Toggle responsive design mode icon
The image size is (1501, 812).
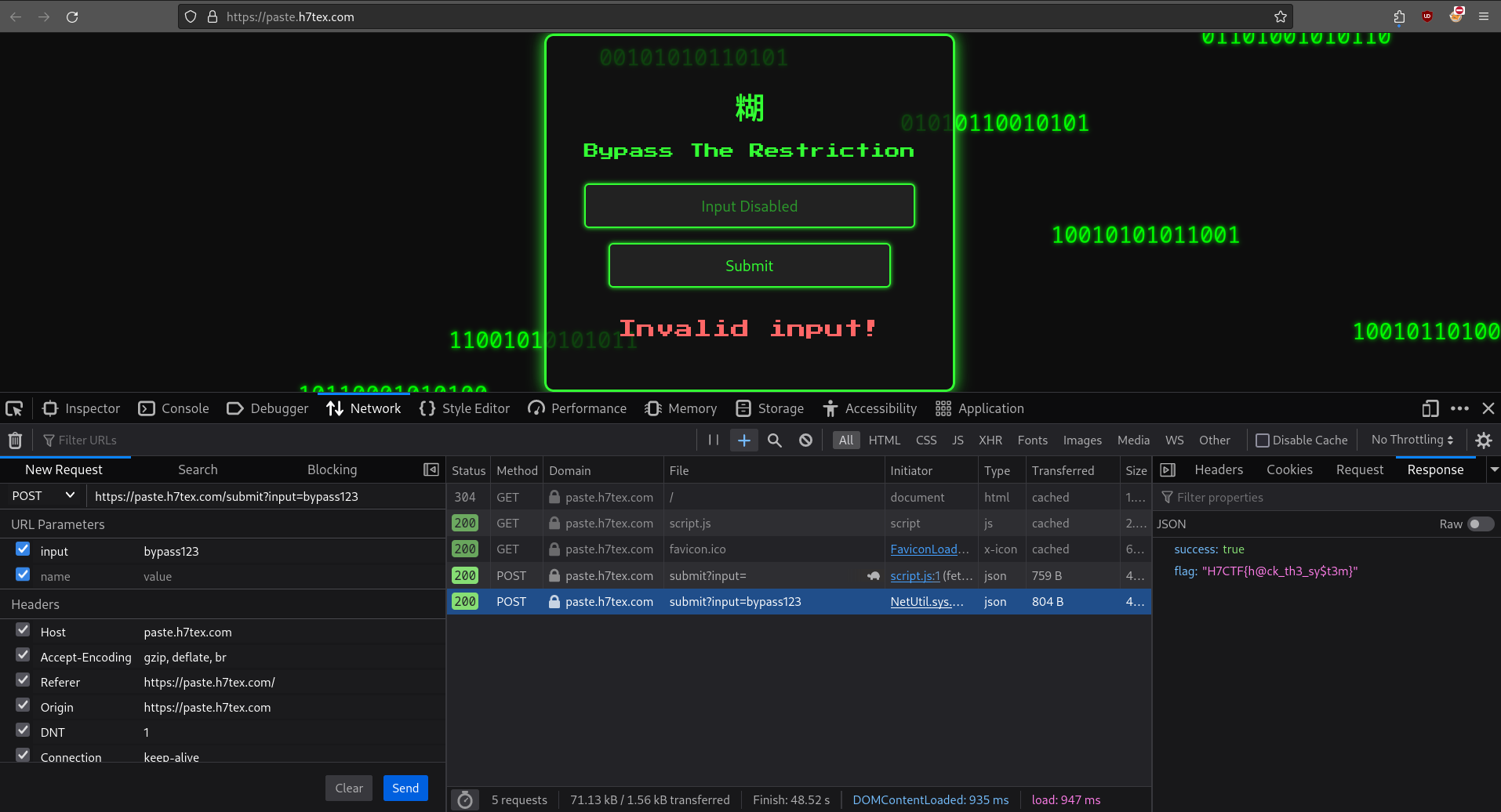[x=1430, y=408]
